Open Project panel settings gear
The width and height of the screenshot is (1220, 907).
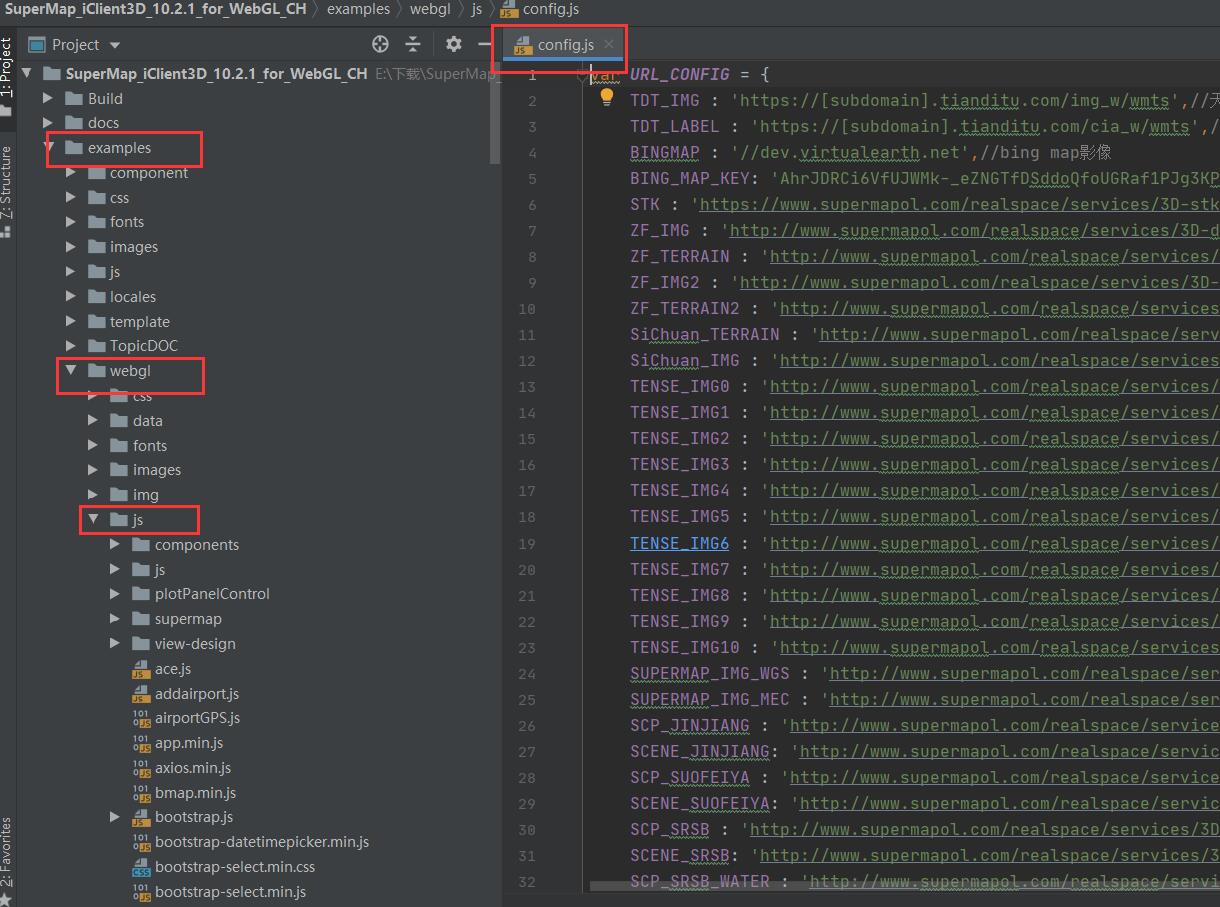[454, 44]
